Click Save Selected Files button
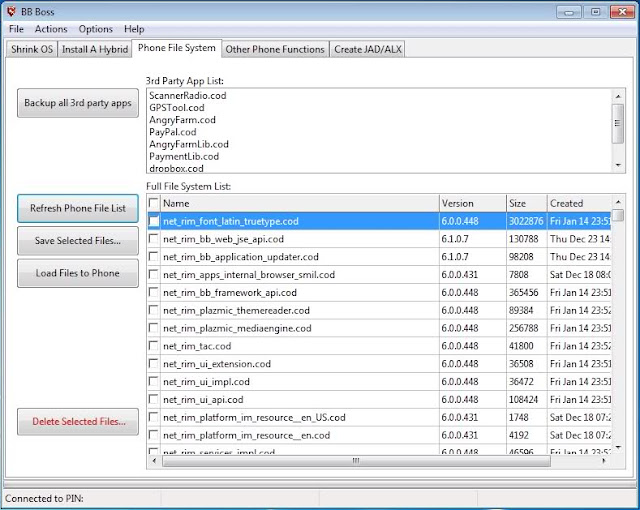The height and width of the screenshot is (510, 640). click(x=78, y=241)
